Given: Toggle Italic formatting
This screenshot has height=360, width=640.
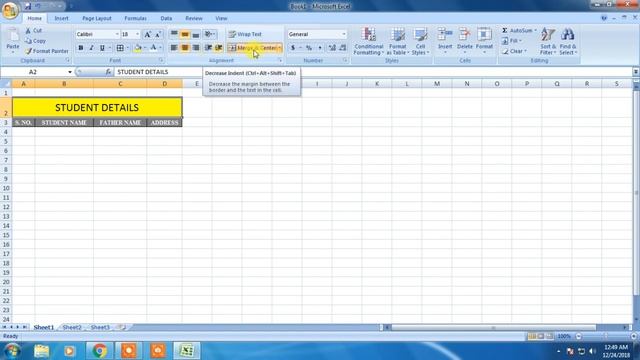Looking at the screenshot, I should click(91, 48).
